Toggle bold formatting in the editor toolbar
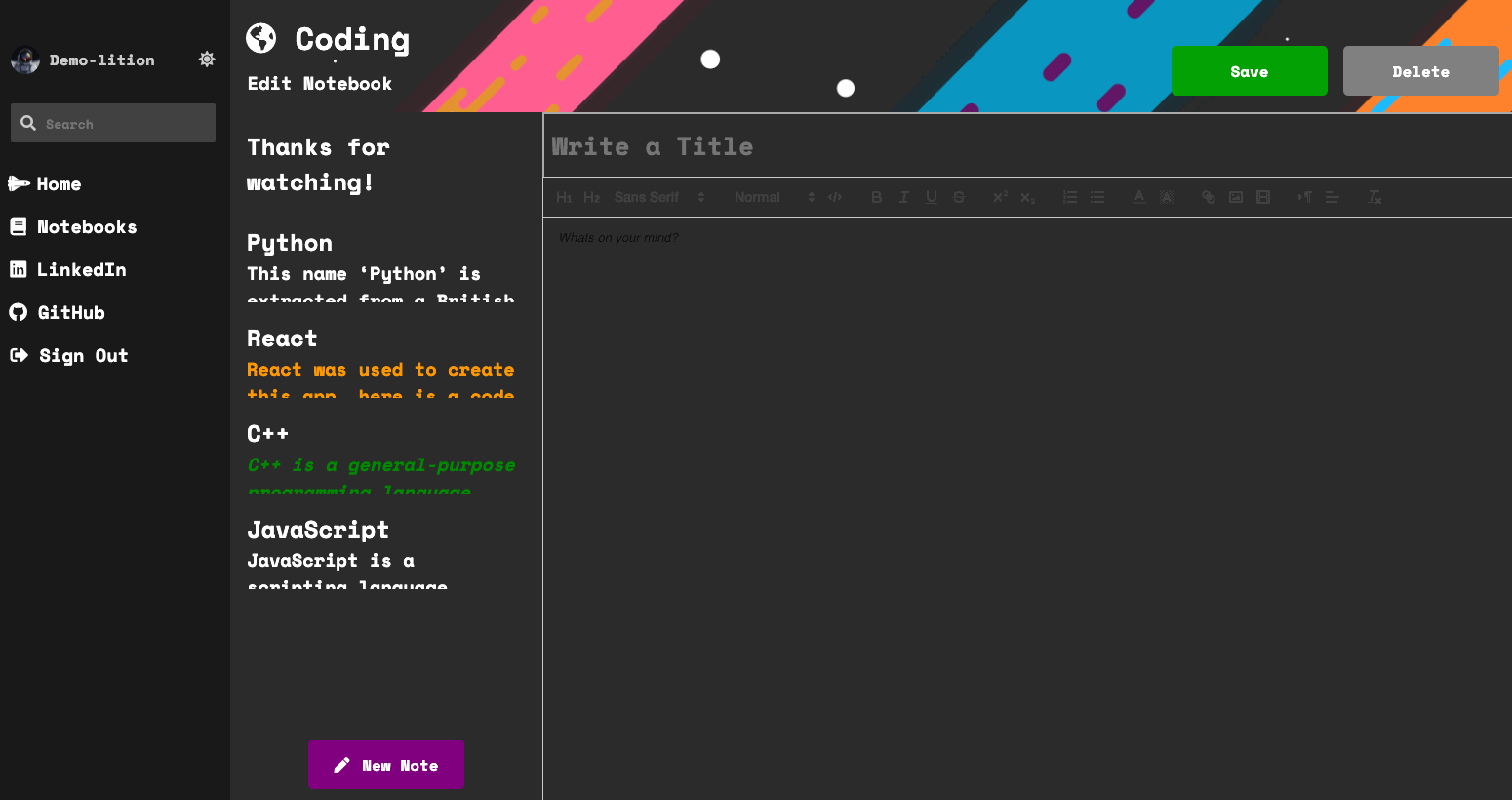Image resolution: width=1512 pixels, height=800 pixels. (876, 197)
